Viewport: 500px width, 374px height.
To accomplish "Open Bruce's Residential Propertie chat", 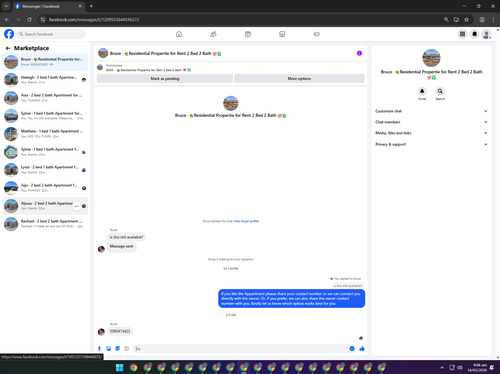I will tap(45, 62).
